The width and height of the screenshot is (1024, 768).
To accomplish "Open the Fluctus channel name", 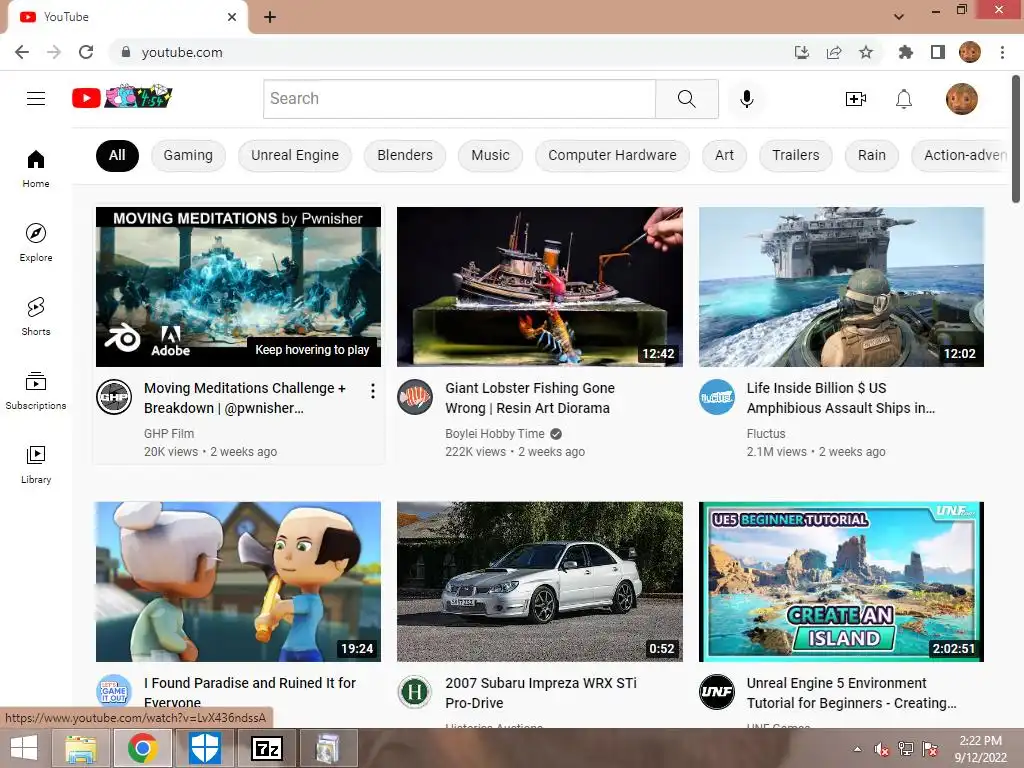I will pyautogui.click(x=765, y=434).
